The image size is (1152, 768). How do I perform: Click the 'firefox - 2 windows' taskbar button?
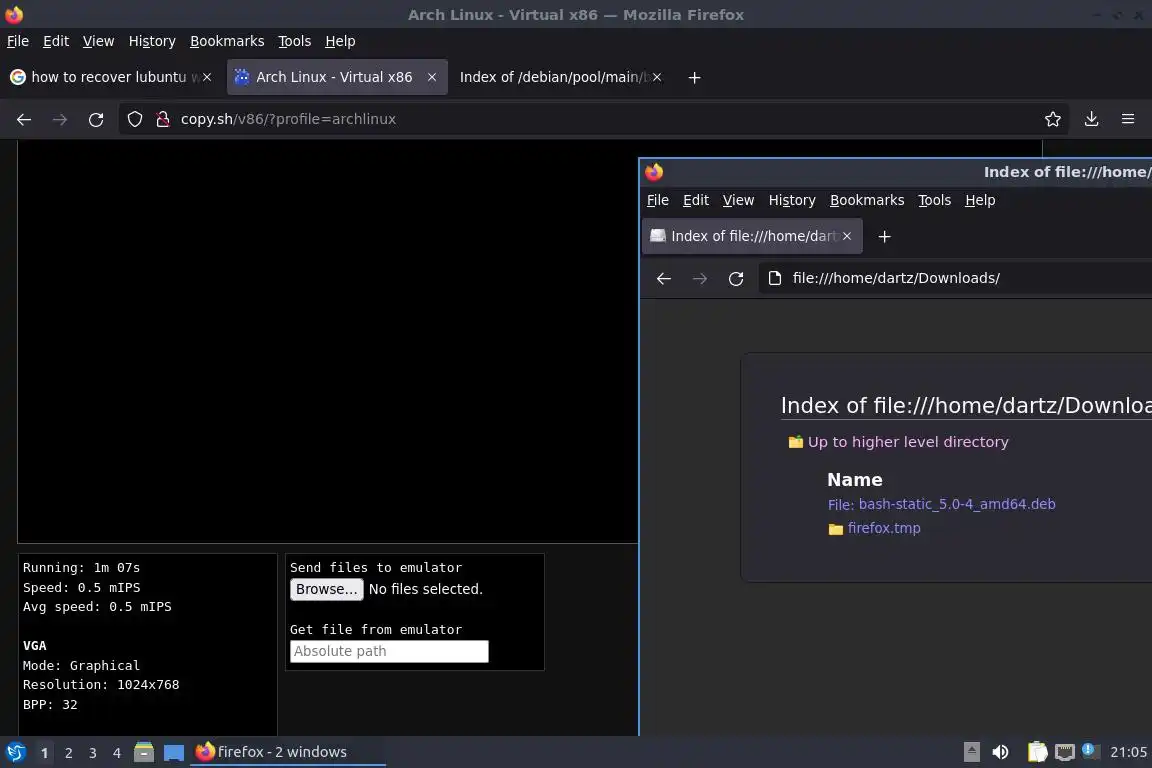[x=288, y=752]
